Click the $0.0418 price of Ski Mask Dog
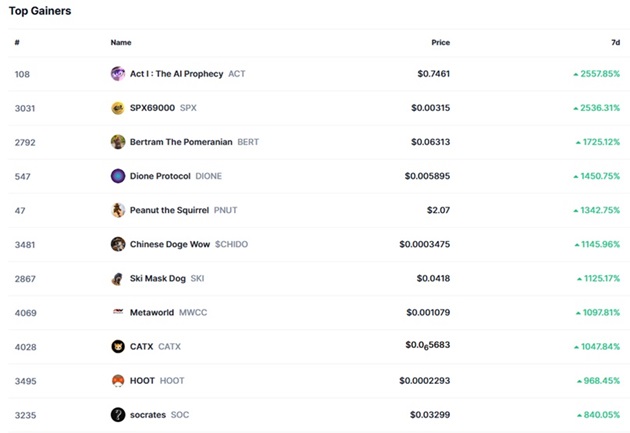This screenshot has height=433, width=630. click(433, 278)
